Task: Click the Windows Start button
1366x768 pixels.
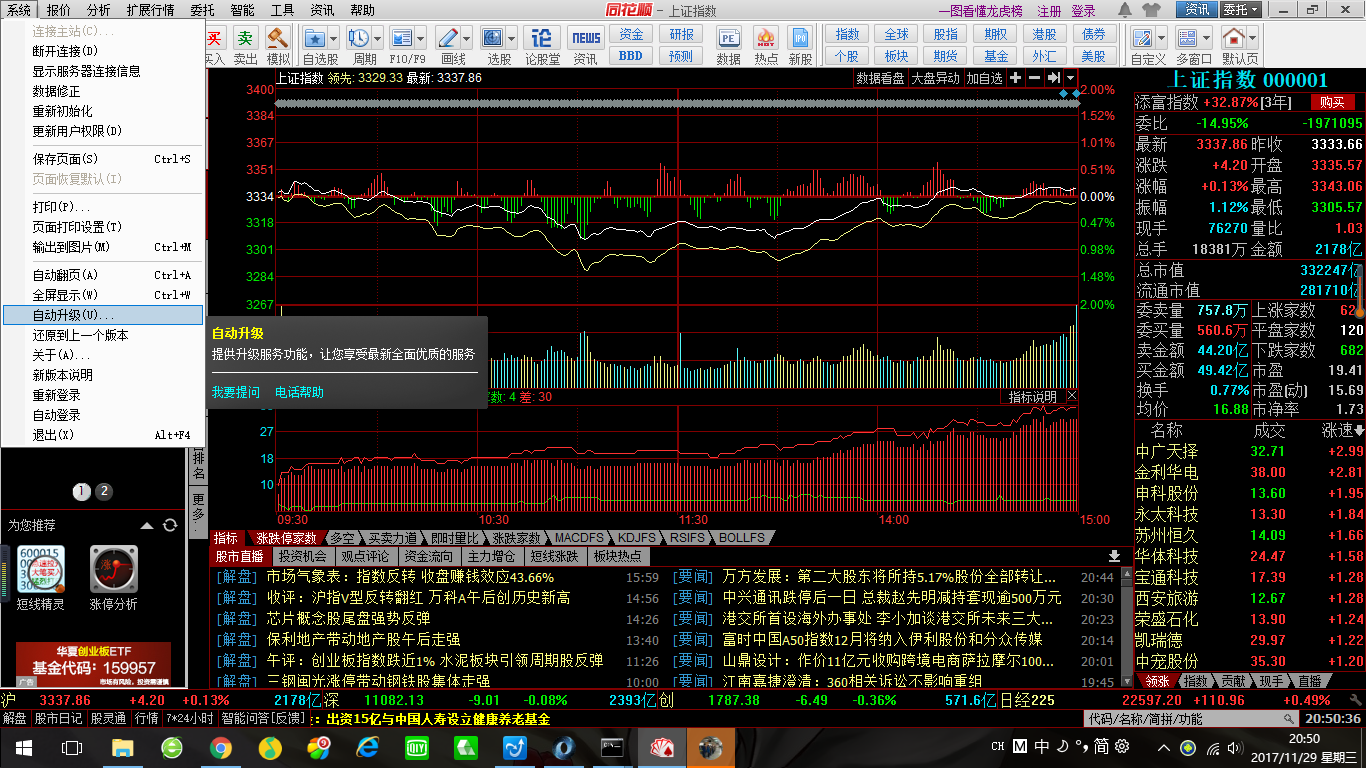Action: pos(23,747)
